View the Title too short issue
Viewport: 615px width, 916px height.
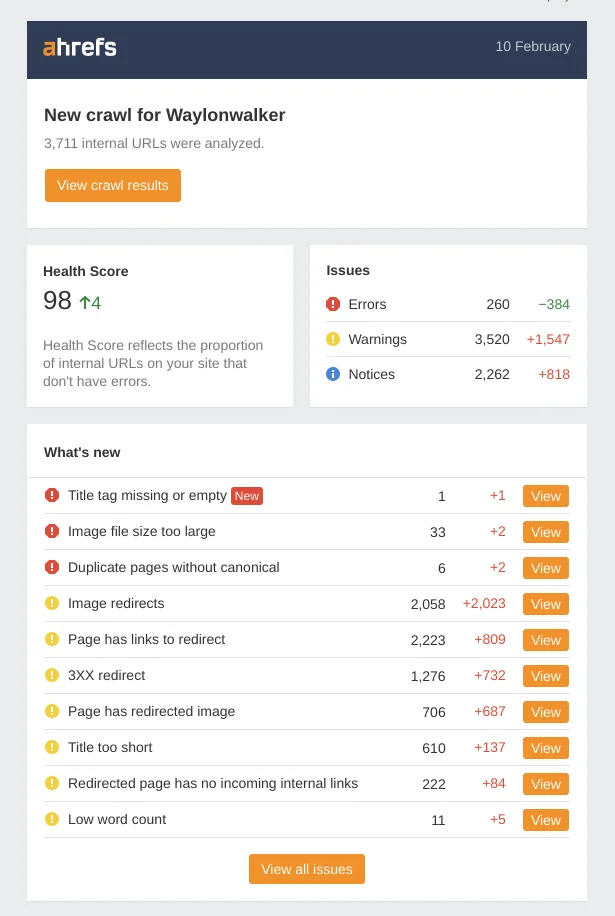(545, 748)
